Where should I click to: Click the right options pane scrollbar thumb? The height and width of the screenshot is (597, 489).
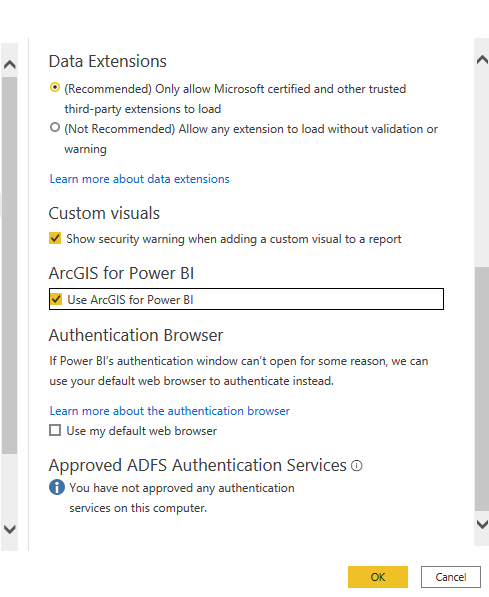482,389
